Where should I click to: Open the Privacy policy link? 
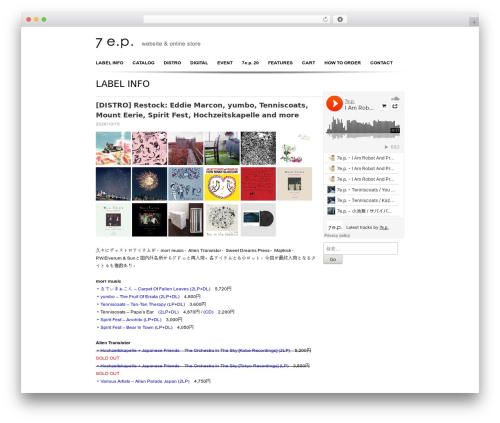click(337, 236)
